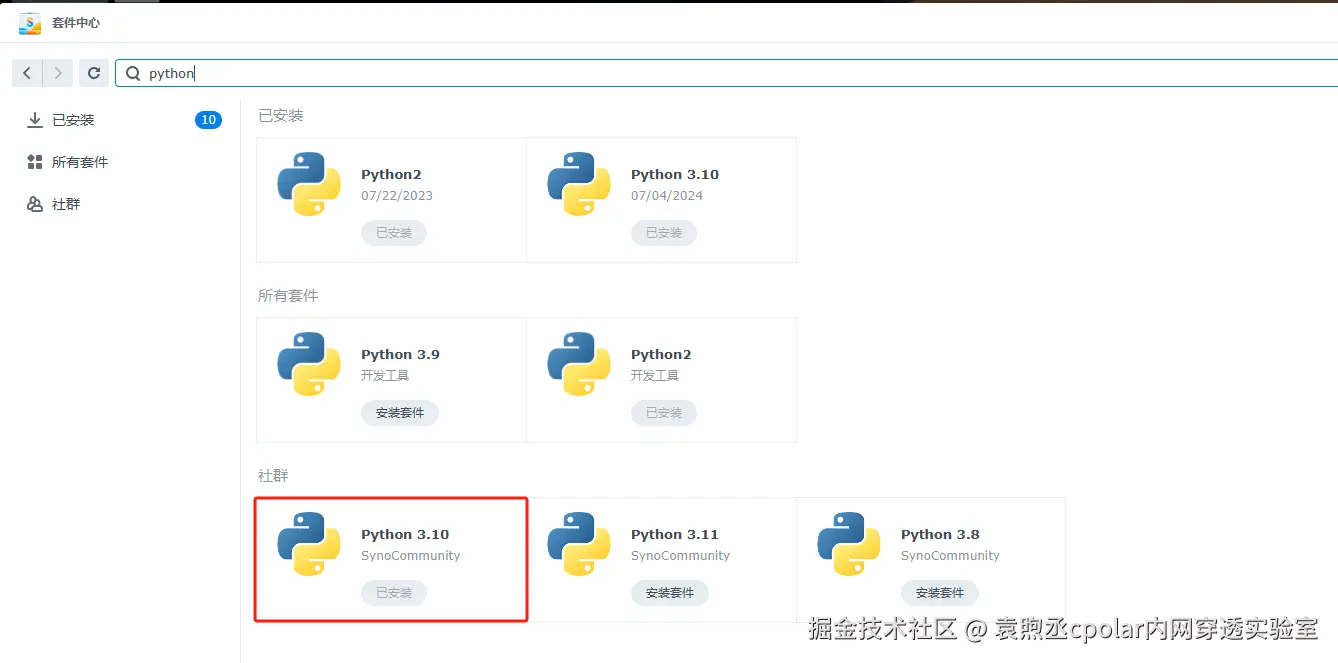Image resolution: width=1338 pixels, height=663 pixels.
Task: Click the download icon beside 已安装
Action: click(35, 120)
